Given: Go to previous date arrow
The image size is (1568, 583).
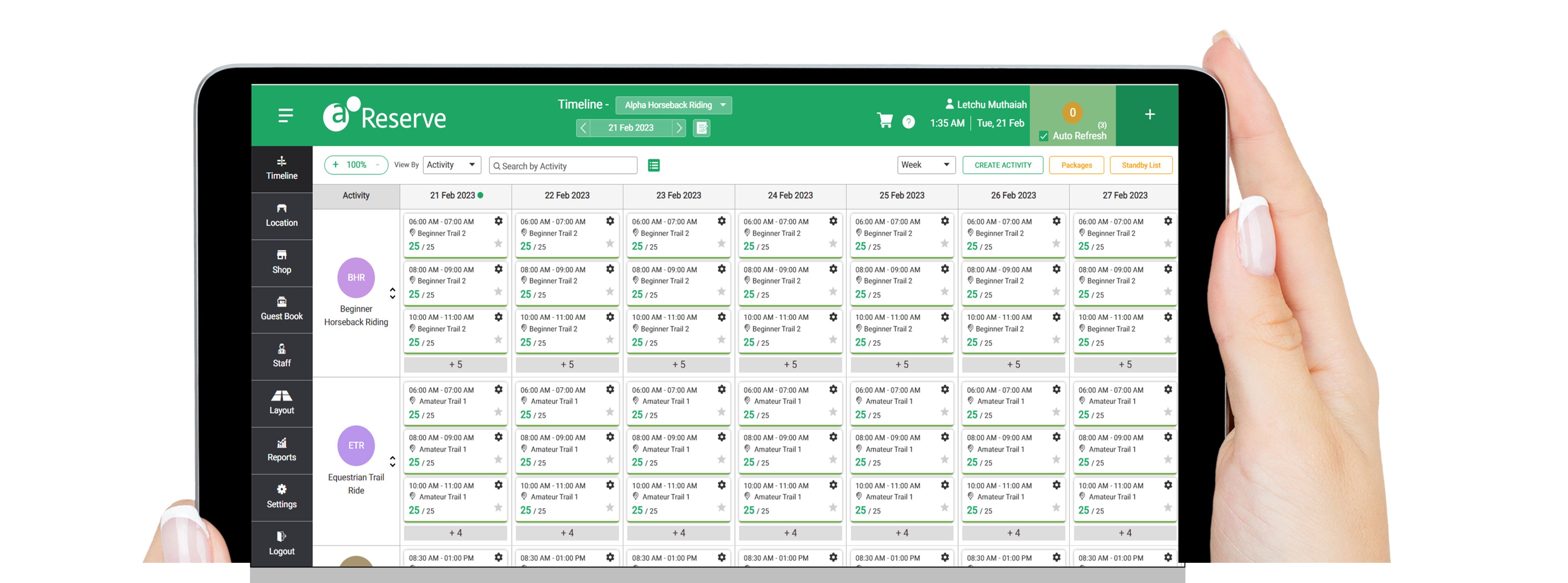Looking at the screenshot, I should tap(583, 128).
